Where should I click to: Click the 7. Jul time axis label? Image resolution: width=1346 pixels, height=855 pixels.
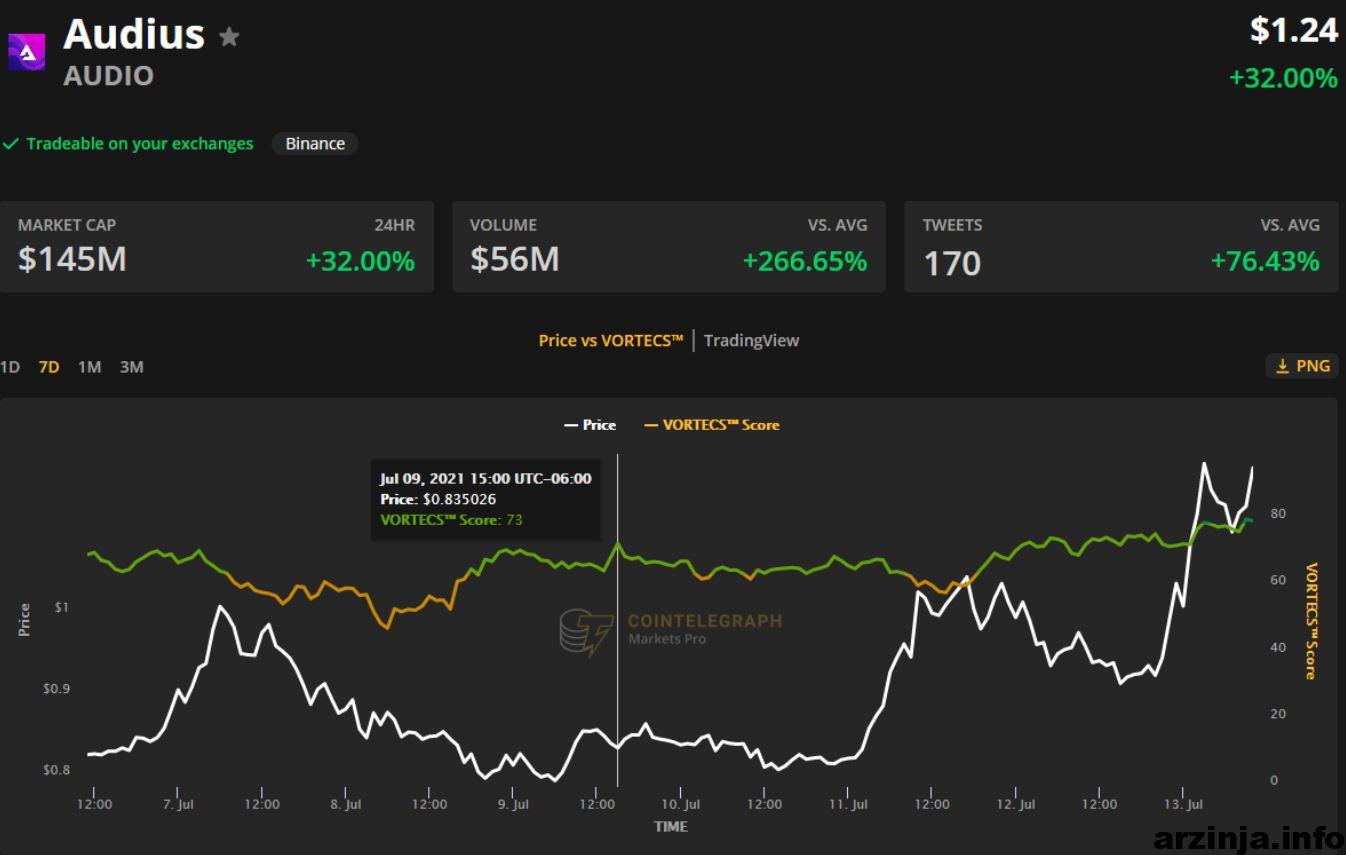pos(178,804)
